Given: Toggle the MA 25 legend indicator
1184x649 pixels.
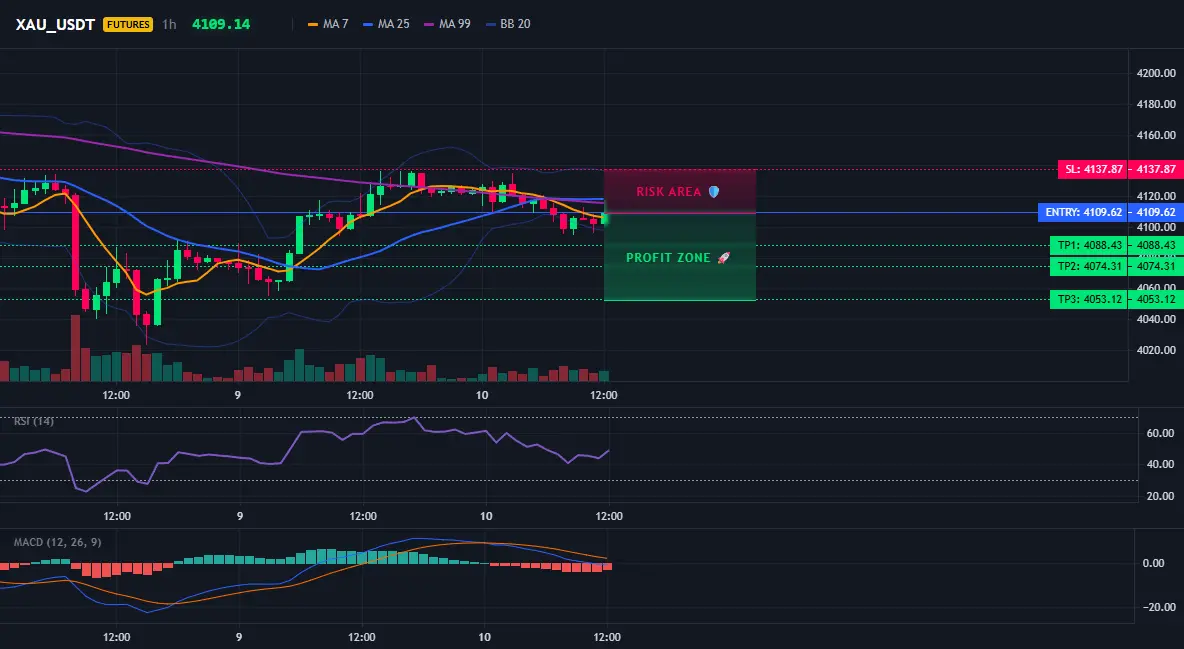Looking at the screenshot, I should point(386,24).
